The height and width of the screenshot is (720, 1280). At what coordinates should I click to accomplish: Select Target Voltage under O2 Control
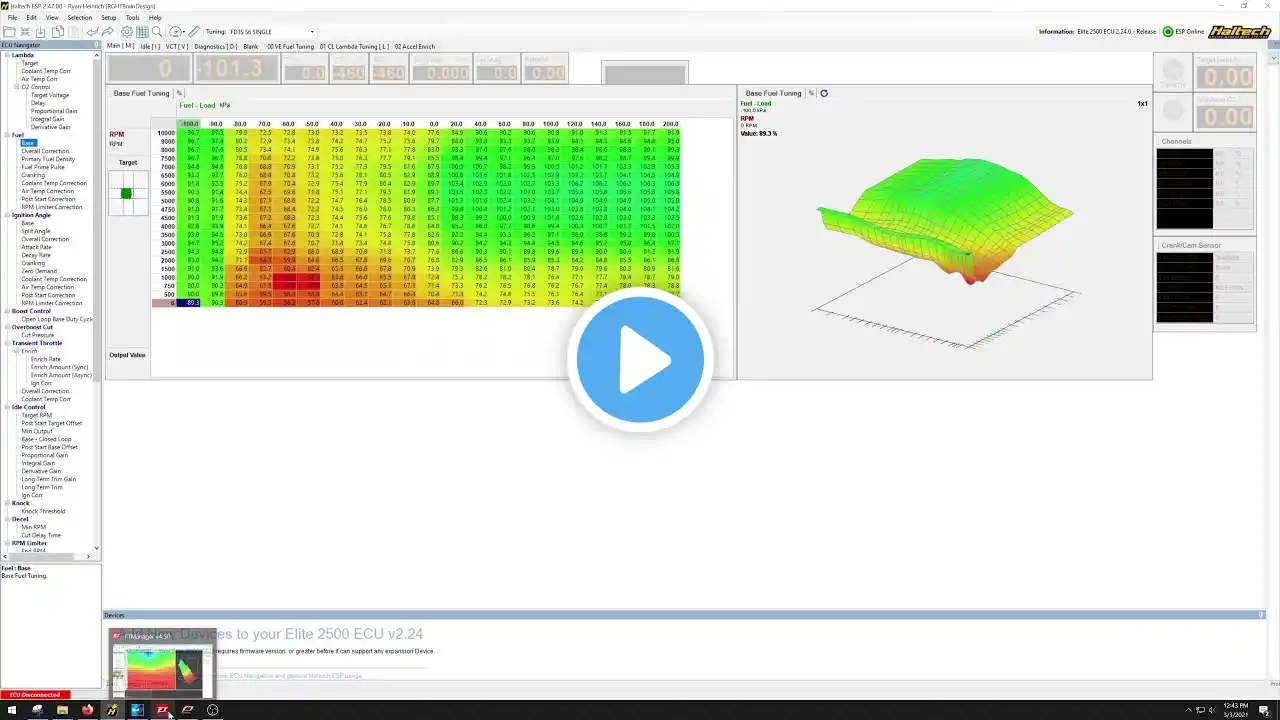click(50, 95)
